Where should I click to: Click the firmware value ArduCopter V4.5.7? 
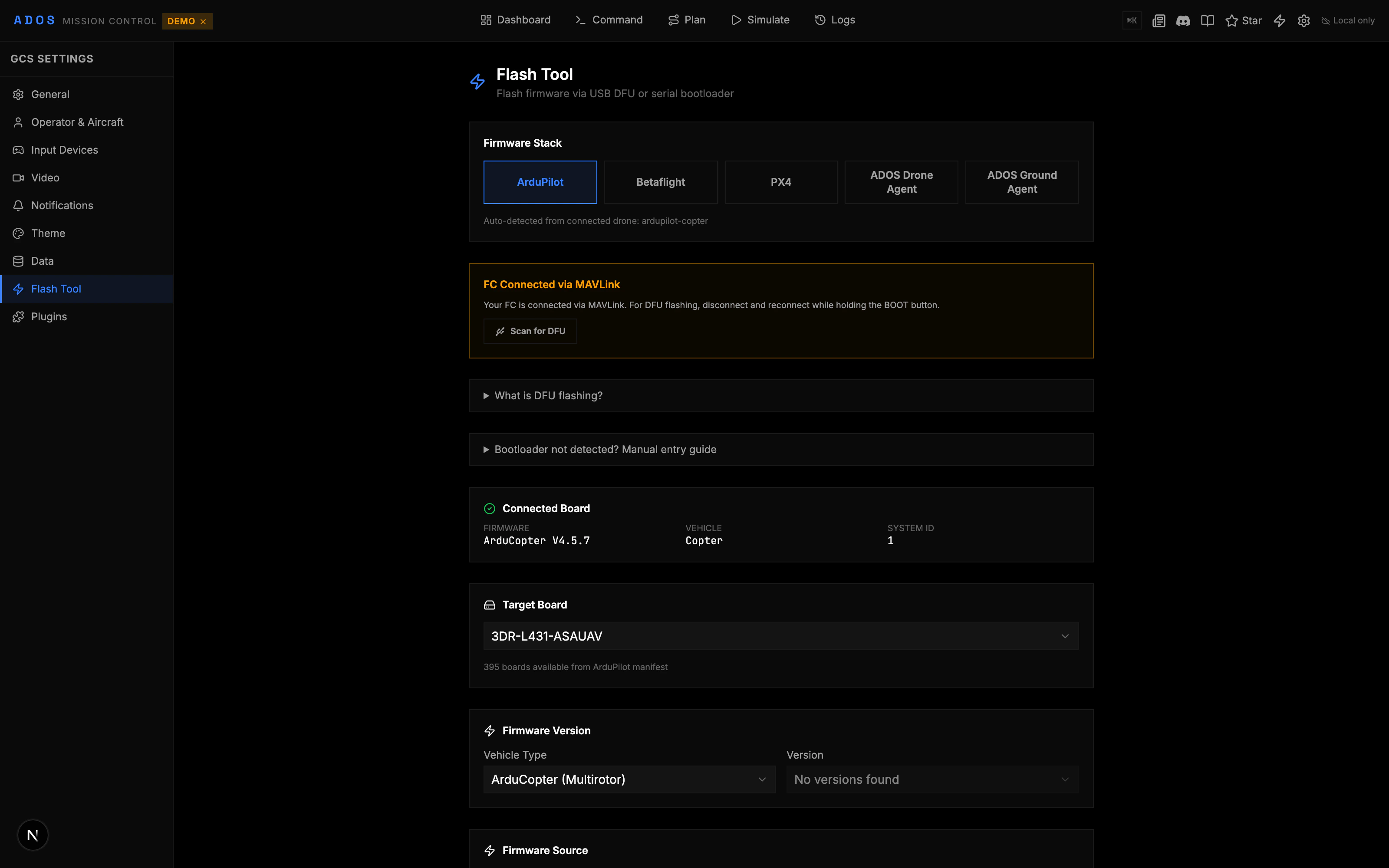click(537, 541)
